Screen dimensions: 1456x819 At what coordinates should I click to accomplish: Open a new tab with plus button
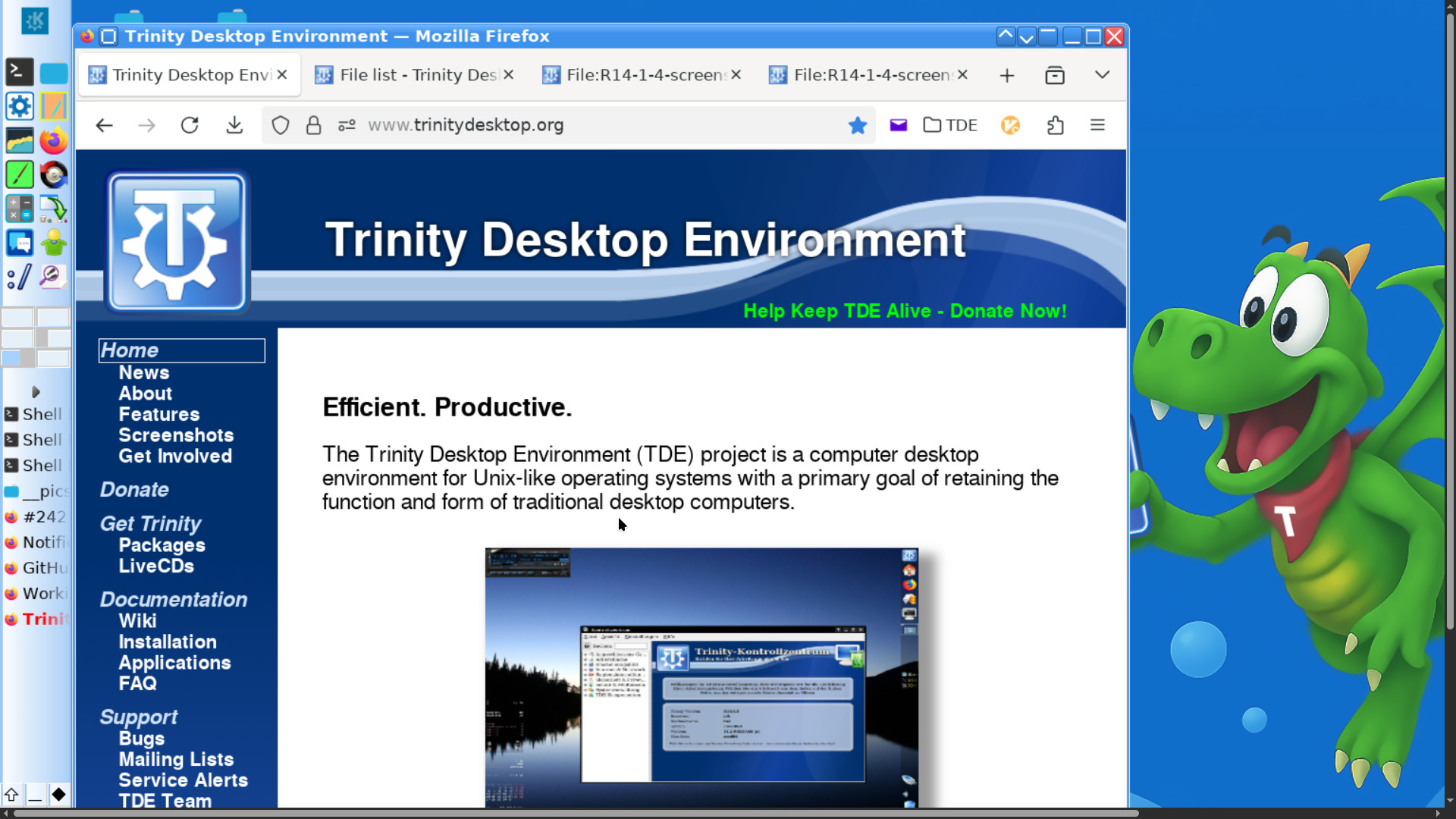pos(1007,75)
